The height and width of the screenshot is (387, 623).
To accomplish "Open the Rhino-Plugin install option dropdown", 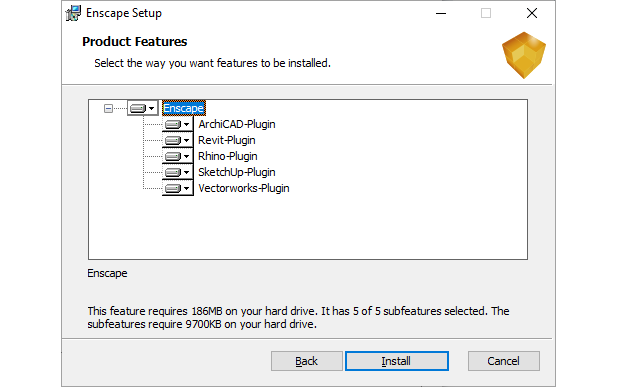I will tap(178, 156).
